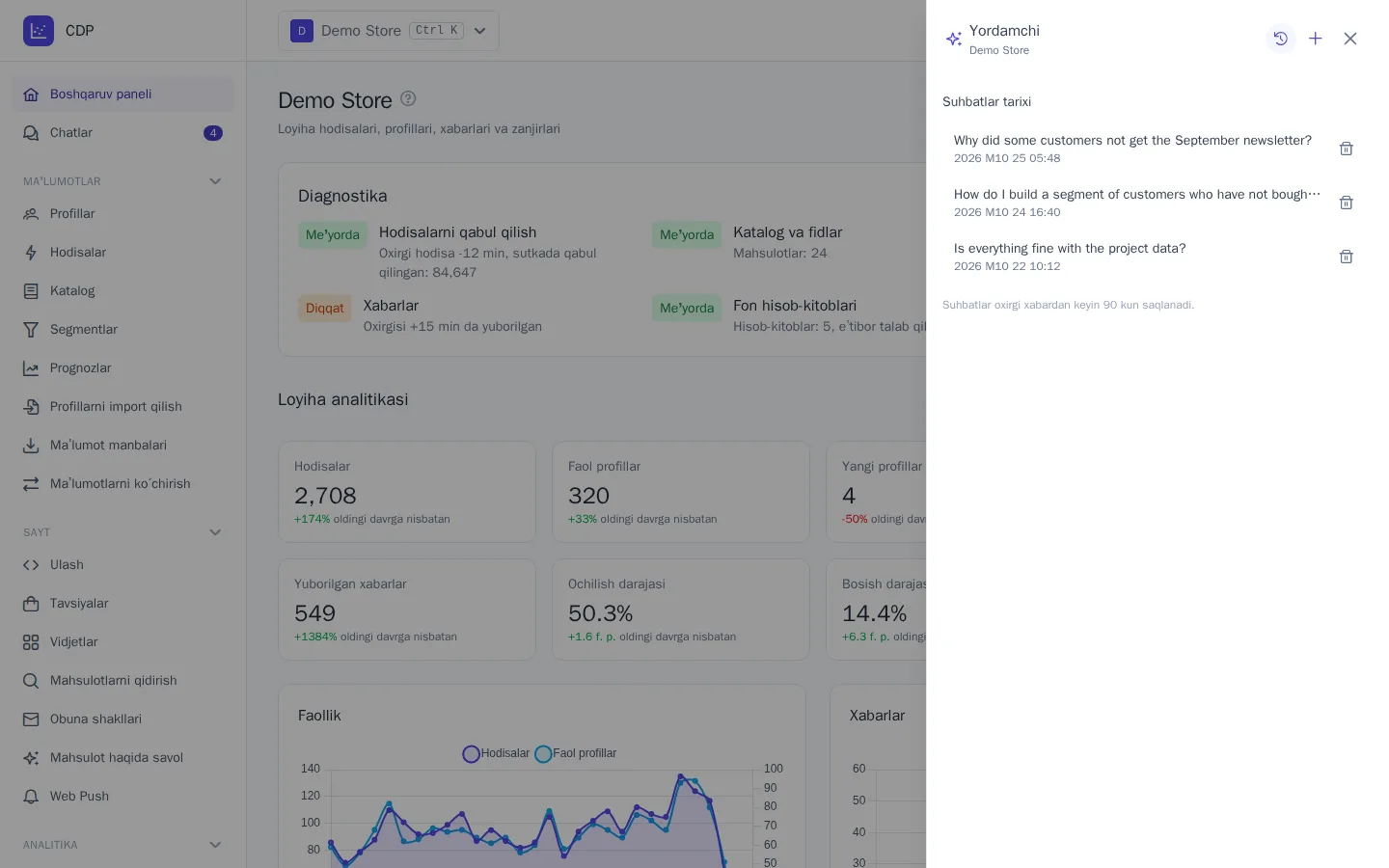1389x868 pixels.
Task: Go to the Ulash page
Action: pyautogui.click(x=123, y=565)
